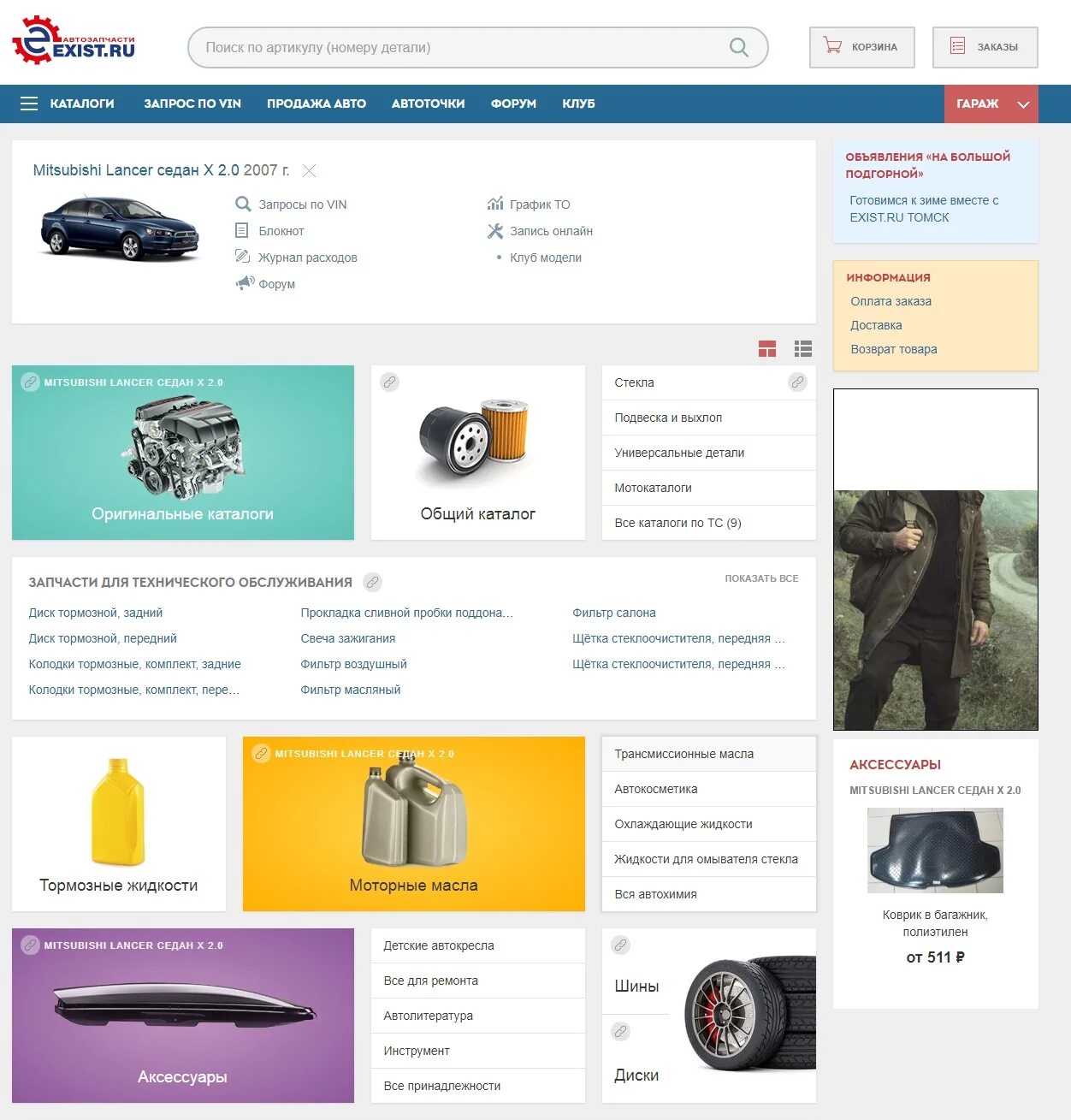Open Mitsubishi Lancer седан X 2.0 title link
Image resolution: width=1071 pixels, height=1120 pixels.
(x=137, y=170)
